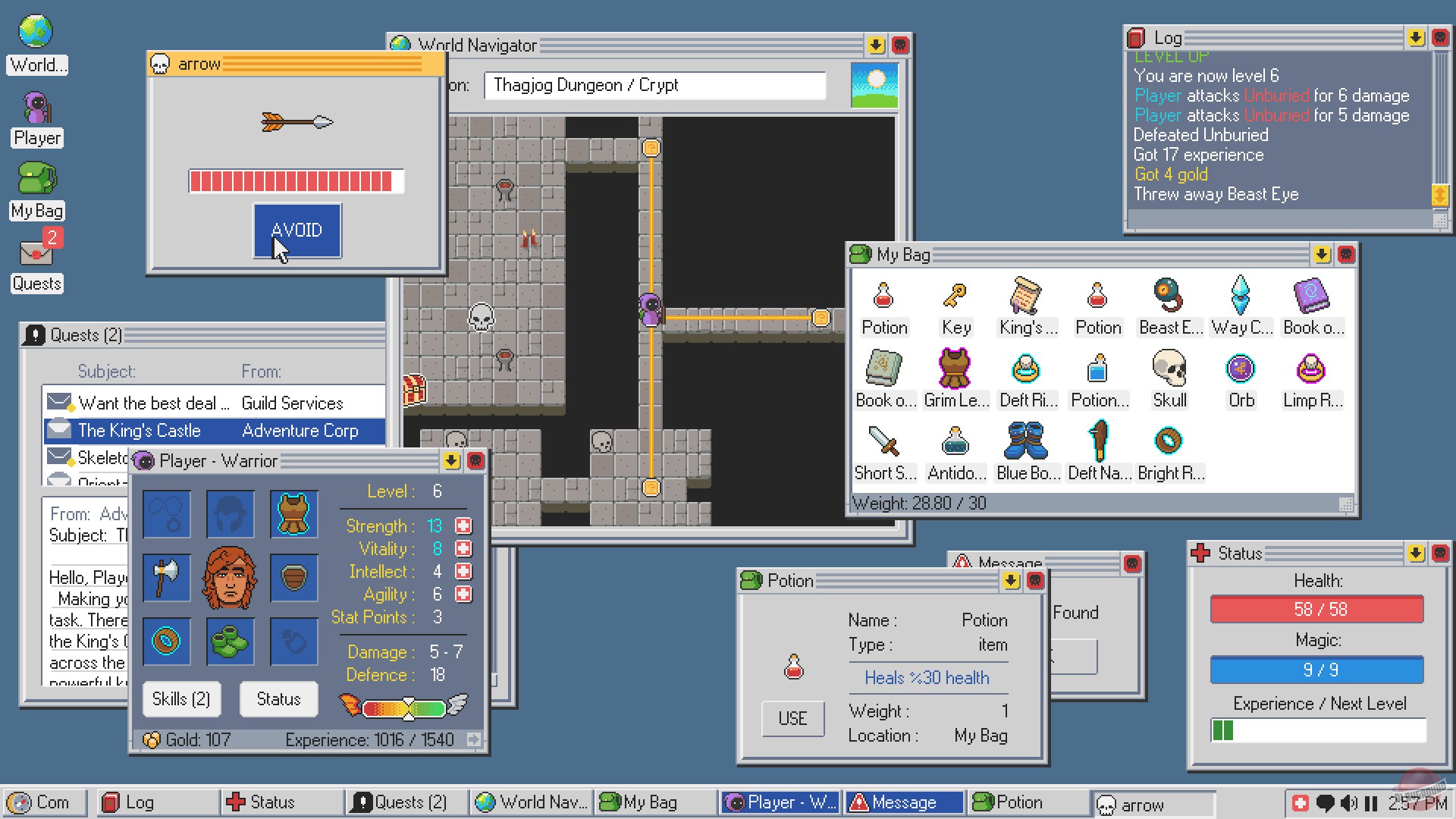Image resolution: width=1456 pixels, height=819 pixels.
Task: Pause the game via the tray pause control
Action: (1370, 802)
